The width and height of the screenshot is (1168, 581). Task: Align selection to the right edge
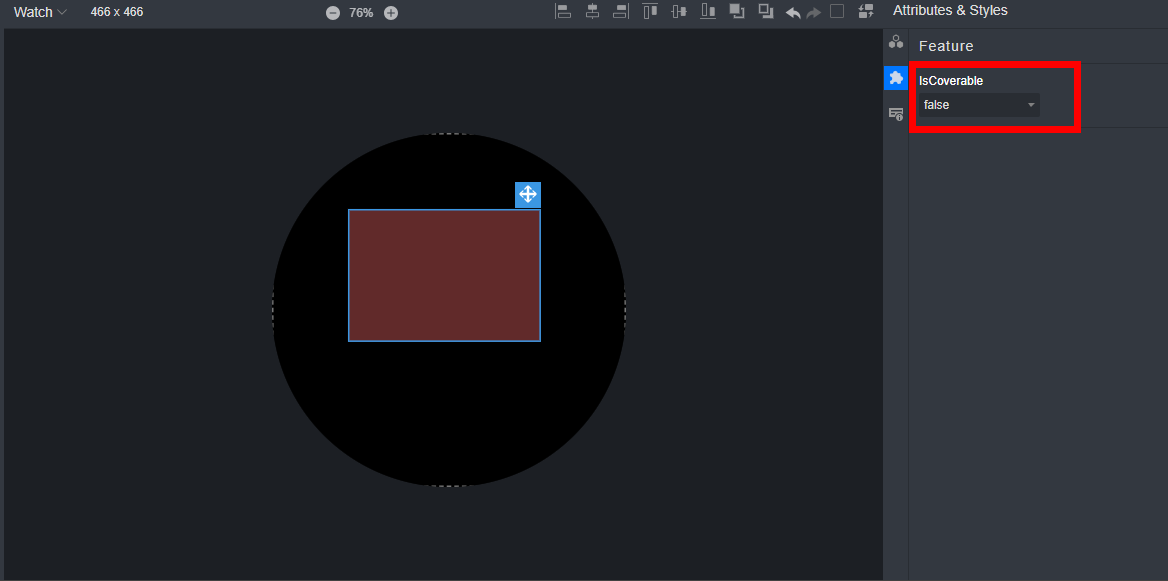pyautogui.click(x=621, y=12)
